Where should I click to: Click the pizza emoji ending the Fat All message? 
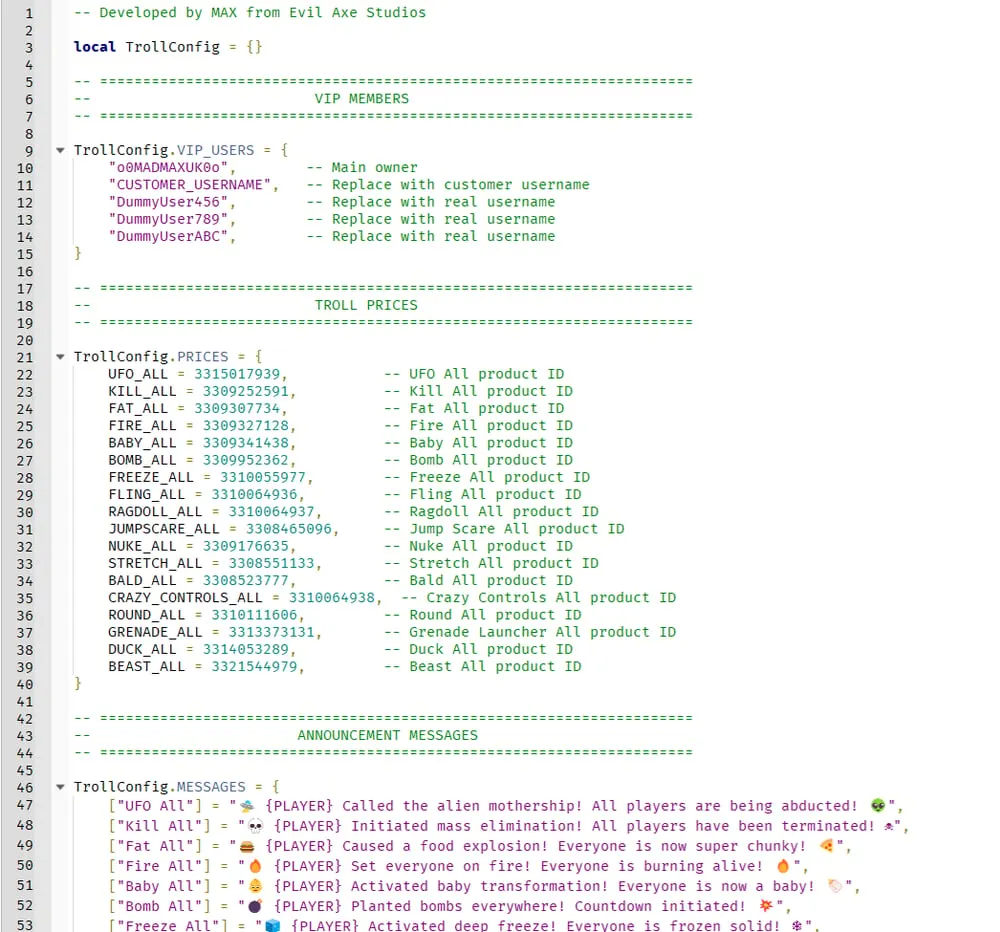click(826, 846)
